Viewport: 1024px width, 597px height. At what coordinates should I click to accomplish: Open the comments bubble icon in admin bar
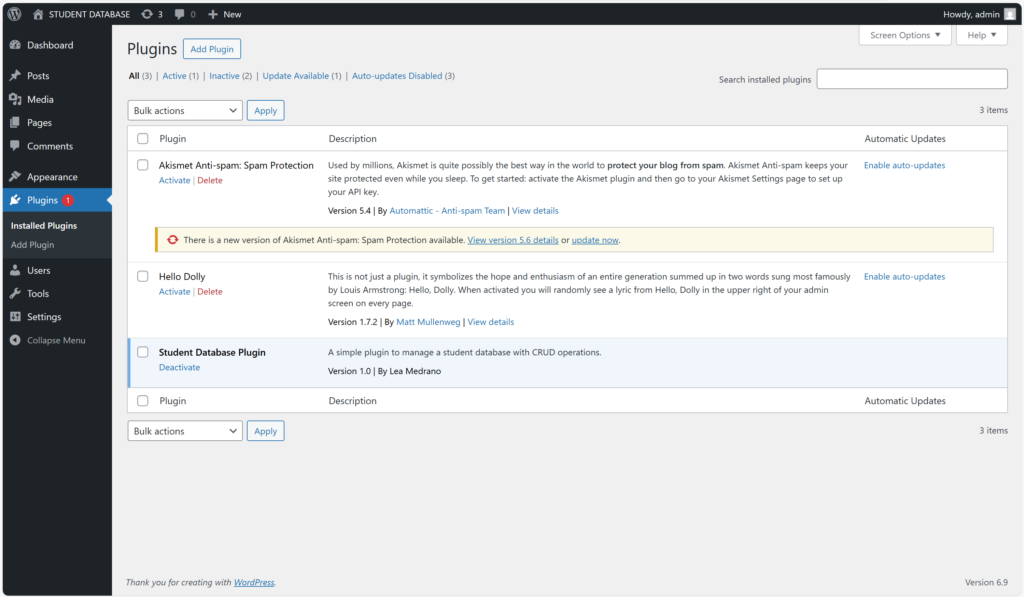[x=179, y=14]
